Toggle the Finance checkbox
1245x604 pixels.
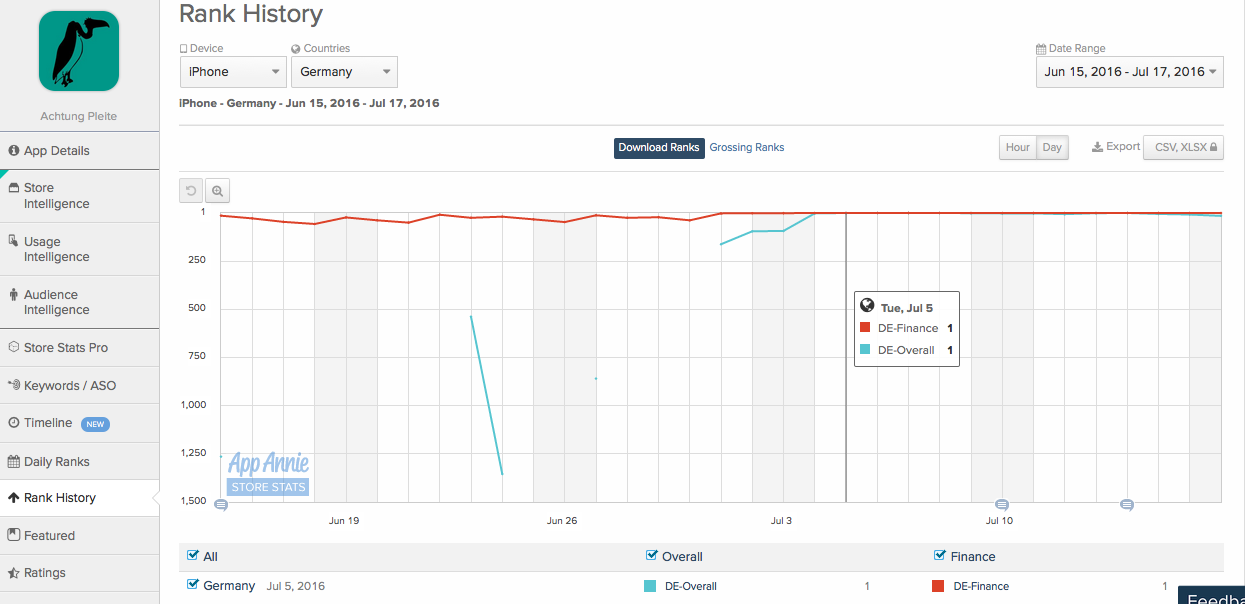tap(939, 556)
